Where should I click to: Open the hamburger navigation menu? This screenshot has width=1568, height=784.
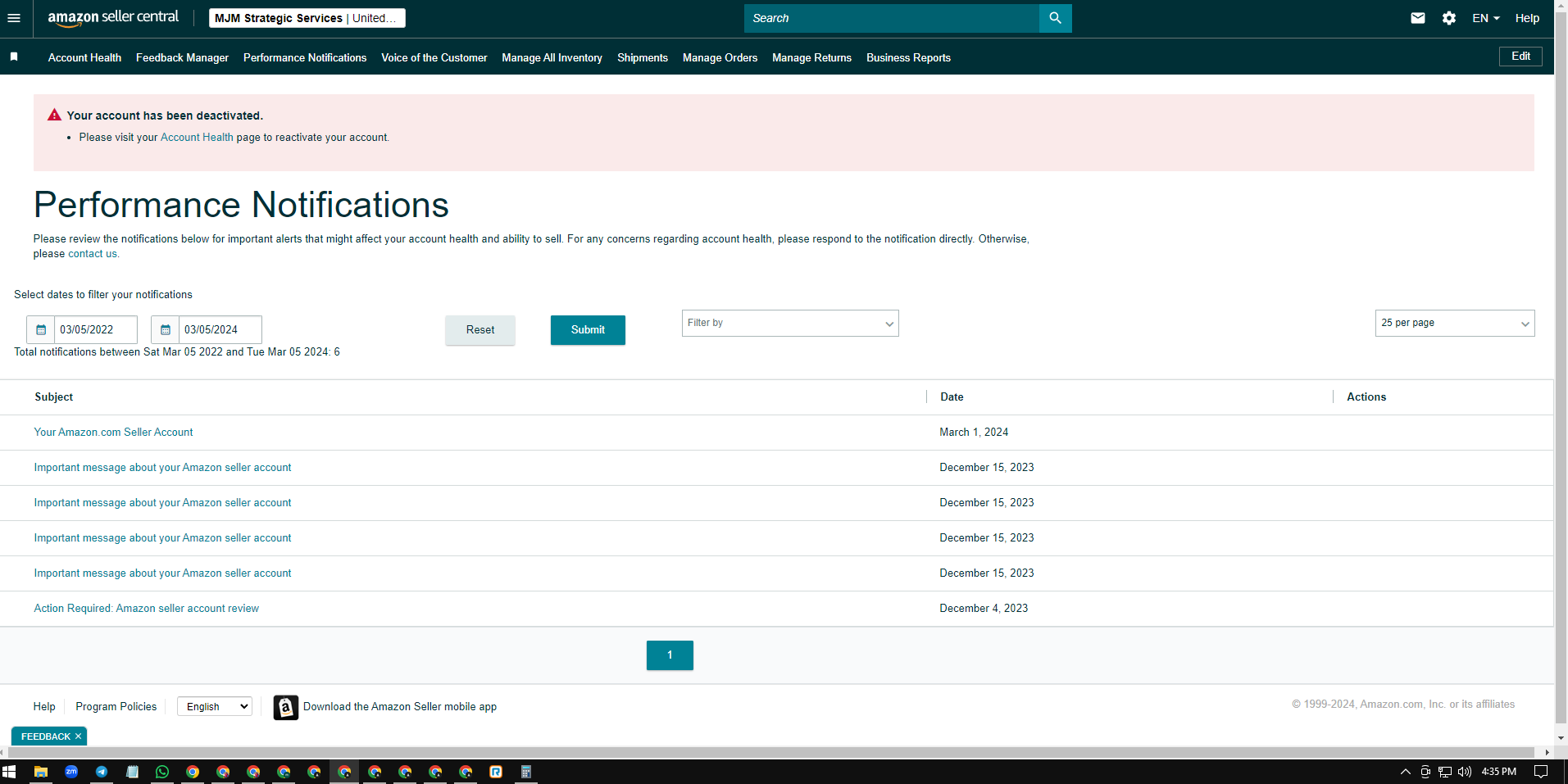14,18
